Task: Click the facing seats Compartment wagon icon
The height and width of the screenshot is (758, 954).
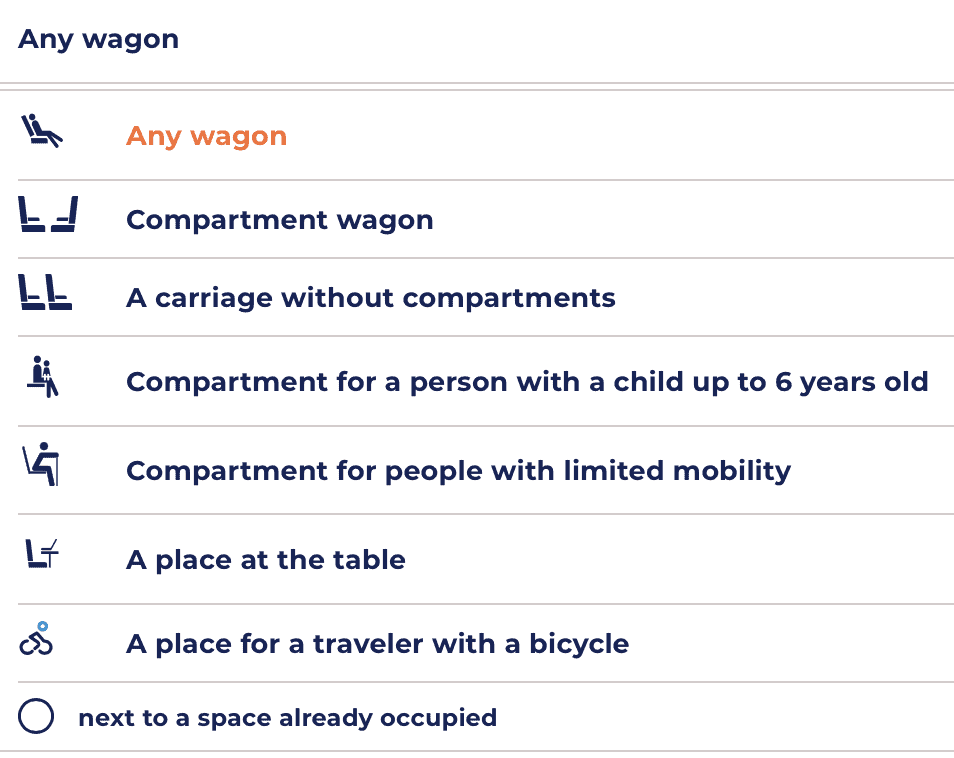Action: click(48, 216)
